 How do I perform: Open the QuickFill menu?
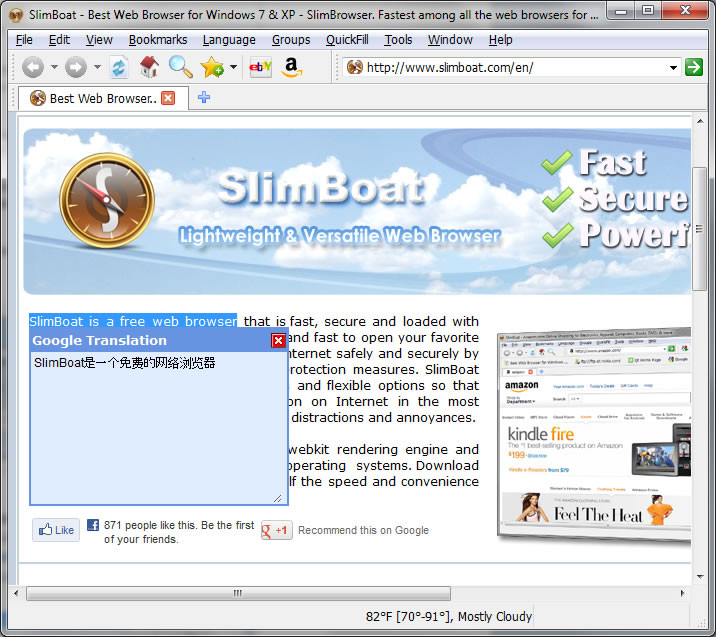tap(347, 40)
